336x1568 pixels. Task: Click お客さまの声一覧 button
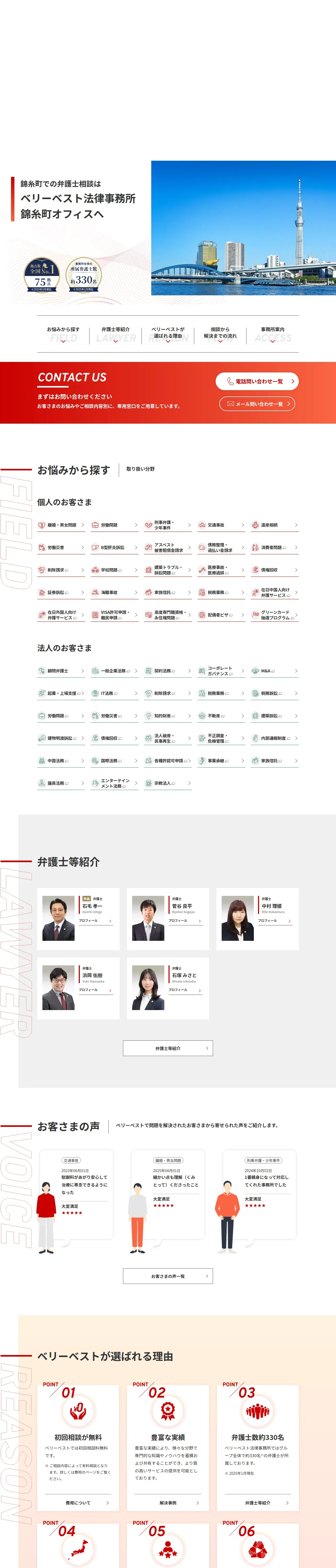coord(168,1276)
